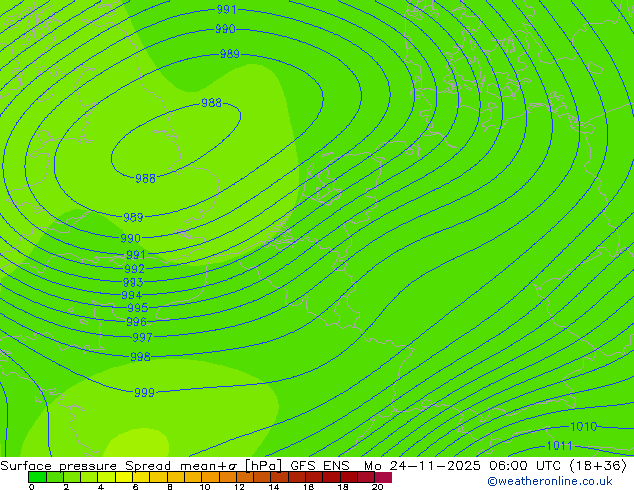Image resolution: width=634 pixels, height=490 pixels.
Task: Select the dark green legend swatch above label 0
Action: point(37,477)
